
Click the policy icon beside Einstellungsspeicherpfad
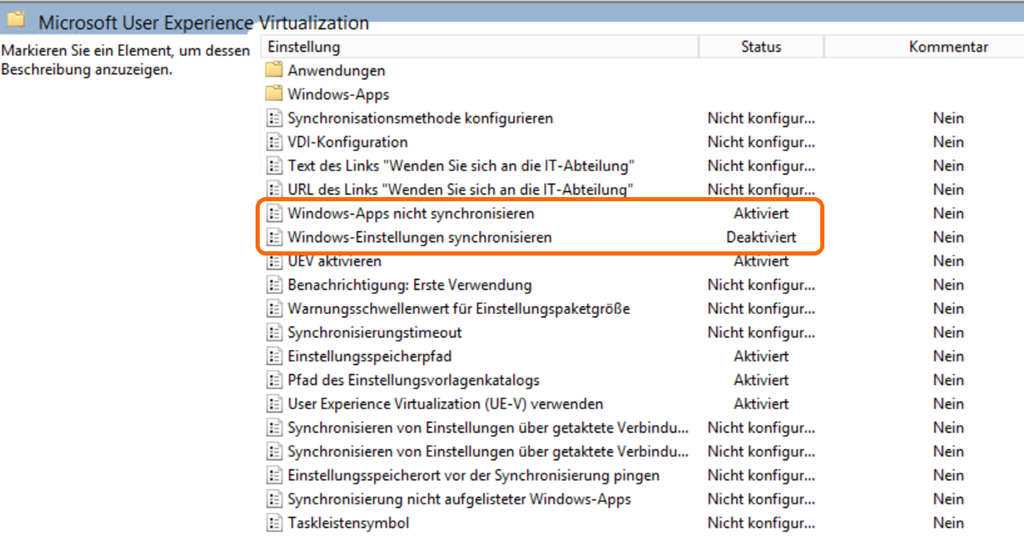point(274,357)
